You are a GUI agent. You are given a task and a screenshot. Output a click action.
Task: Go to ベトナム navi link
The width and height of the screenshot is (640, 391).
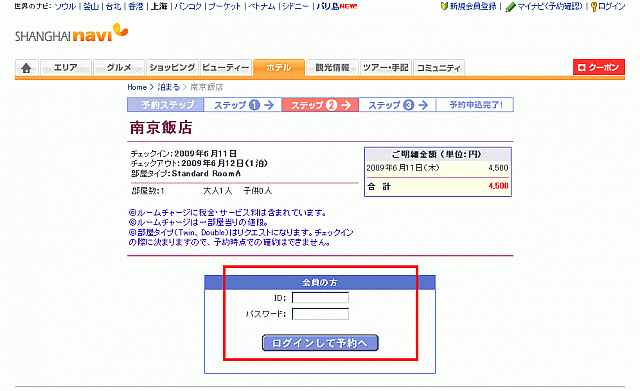[x=262, y=7]
